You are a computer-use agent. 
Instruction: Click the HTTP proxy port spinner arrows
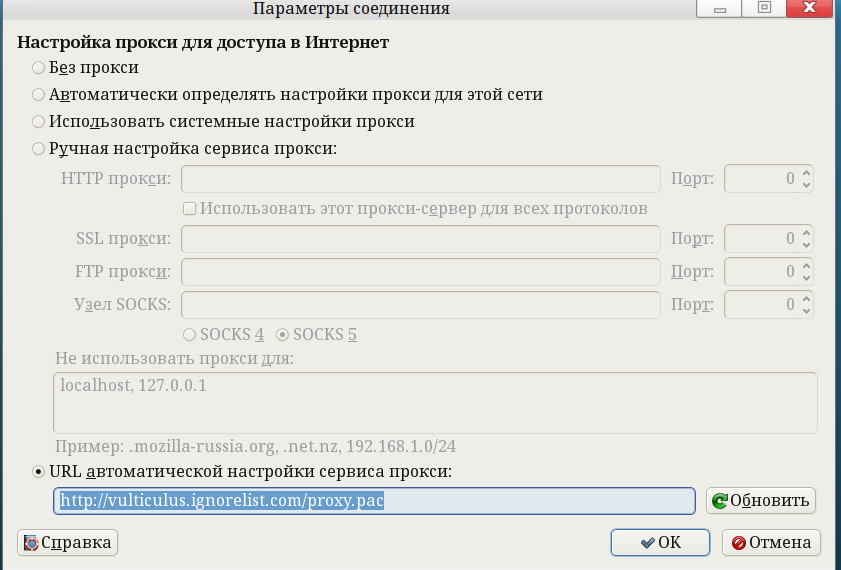point(806,179)
